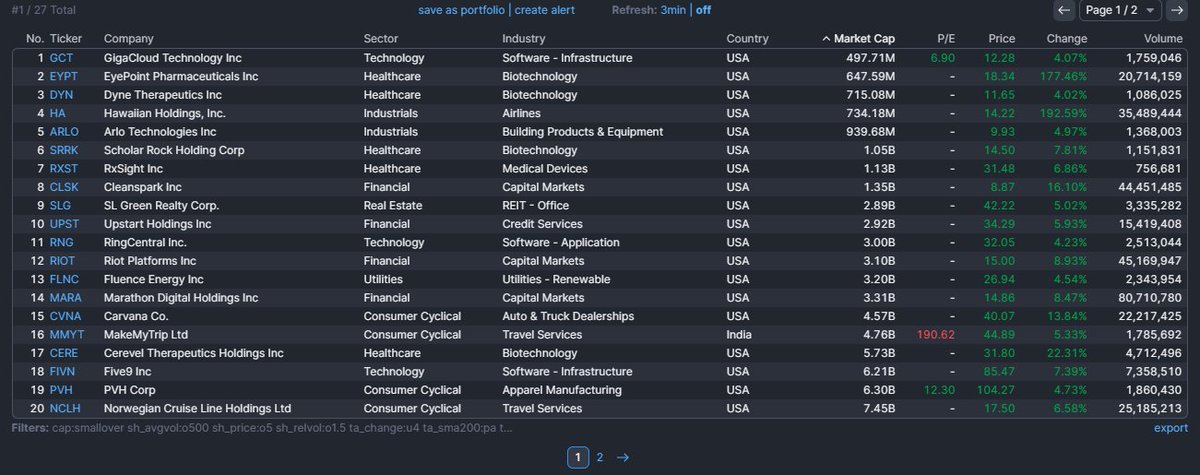Open ticker GCT
The height and width of the screenshot is (475, 1200).
[61, 58]
